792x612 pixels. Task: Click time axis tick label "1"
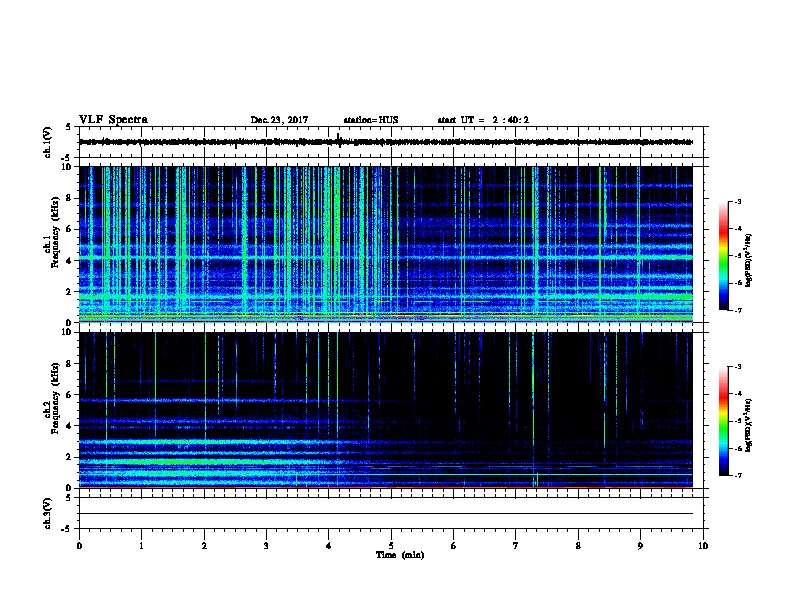(141, 546)
